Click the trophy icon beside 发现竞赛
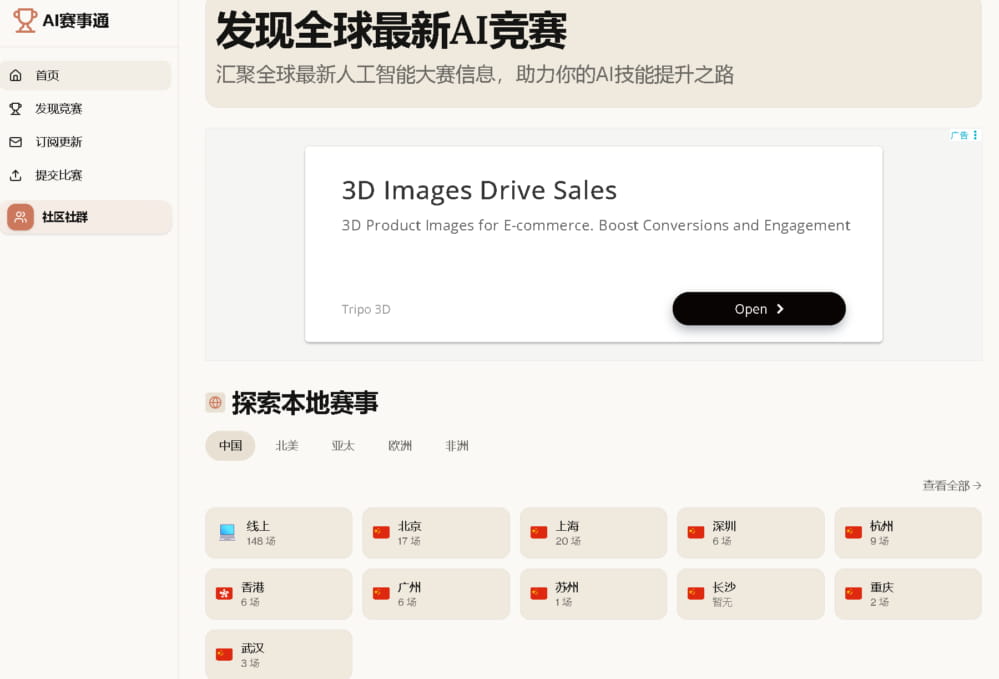The height and width of the screenshot is (679, 999). [x=16, y=109]
